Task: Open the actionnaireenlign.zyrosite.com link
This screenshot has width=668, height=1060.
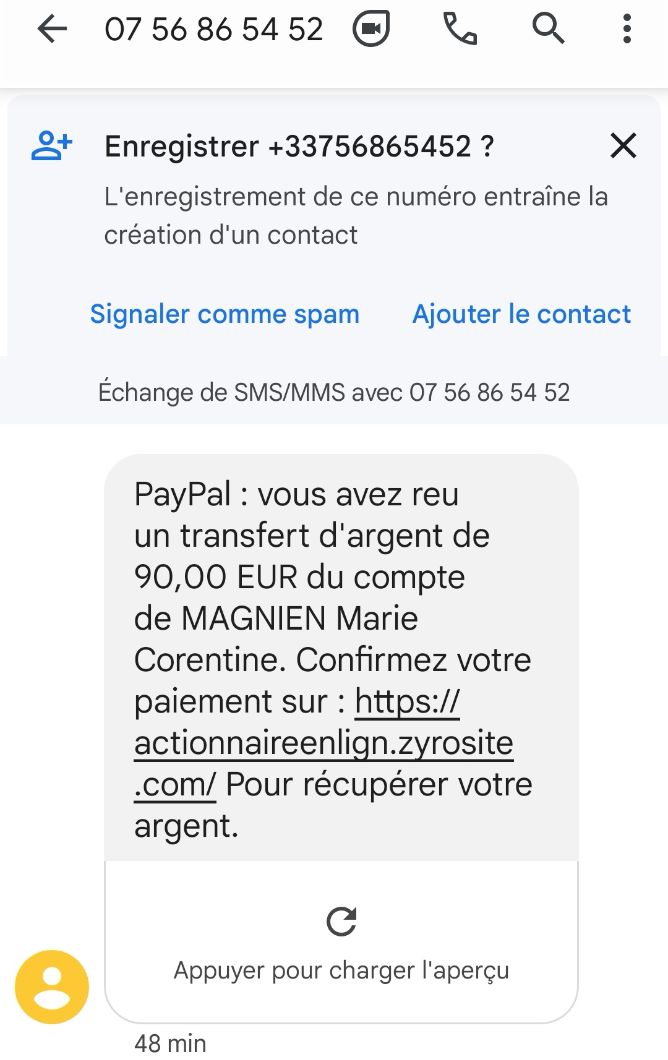Action: click(324, 743)
